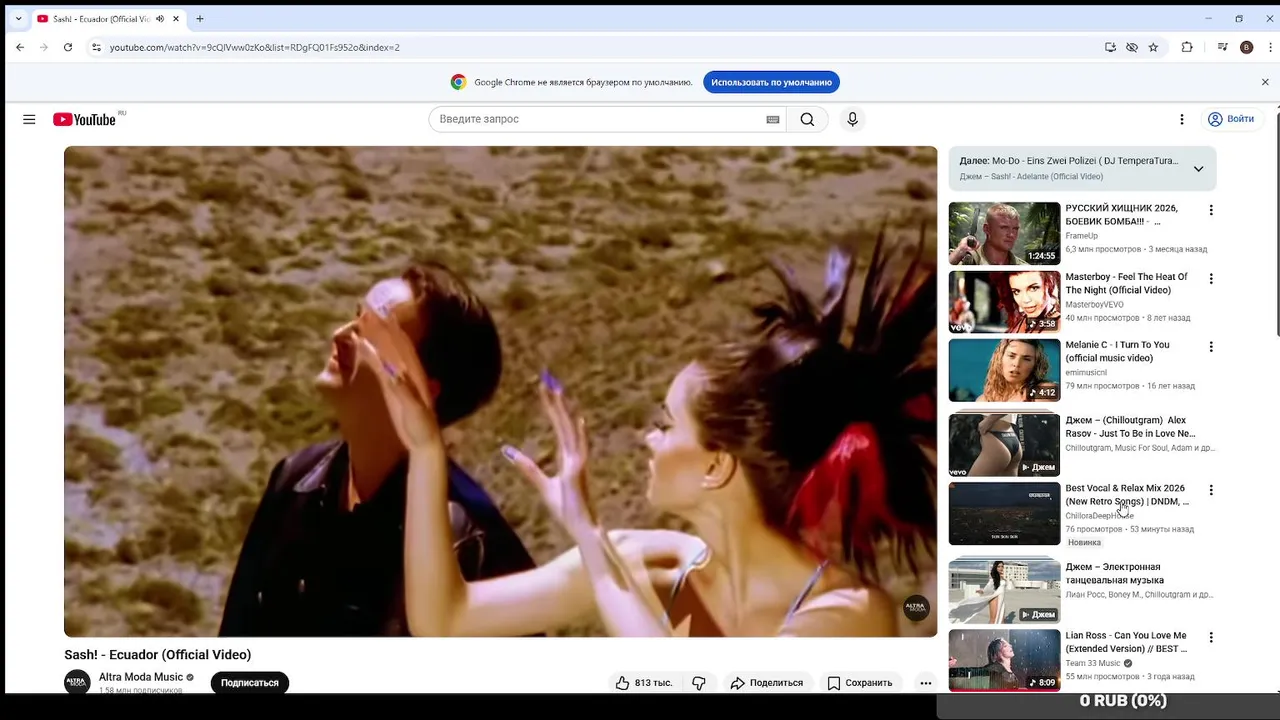
Task: Open Melanie C I Turn To You thumbnail
Action: coord(1004,370)
